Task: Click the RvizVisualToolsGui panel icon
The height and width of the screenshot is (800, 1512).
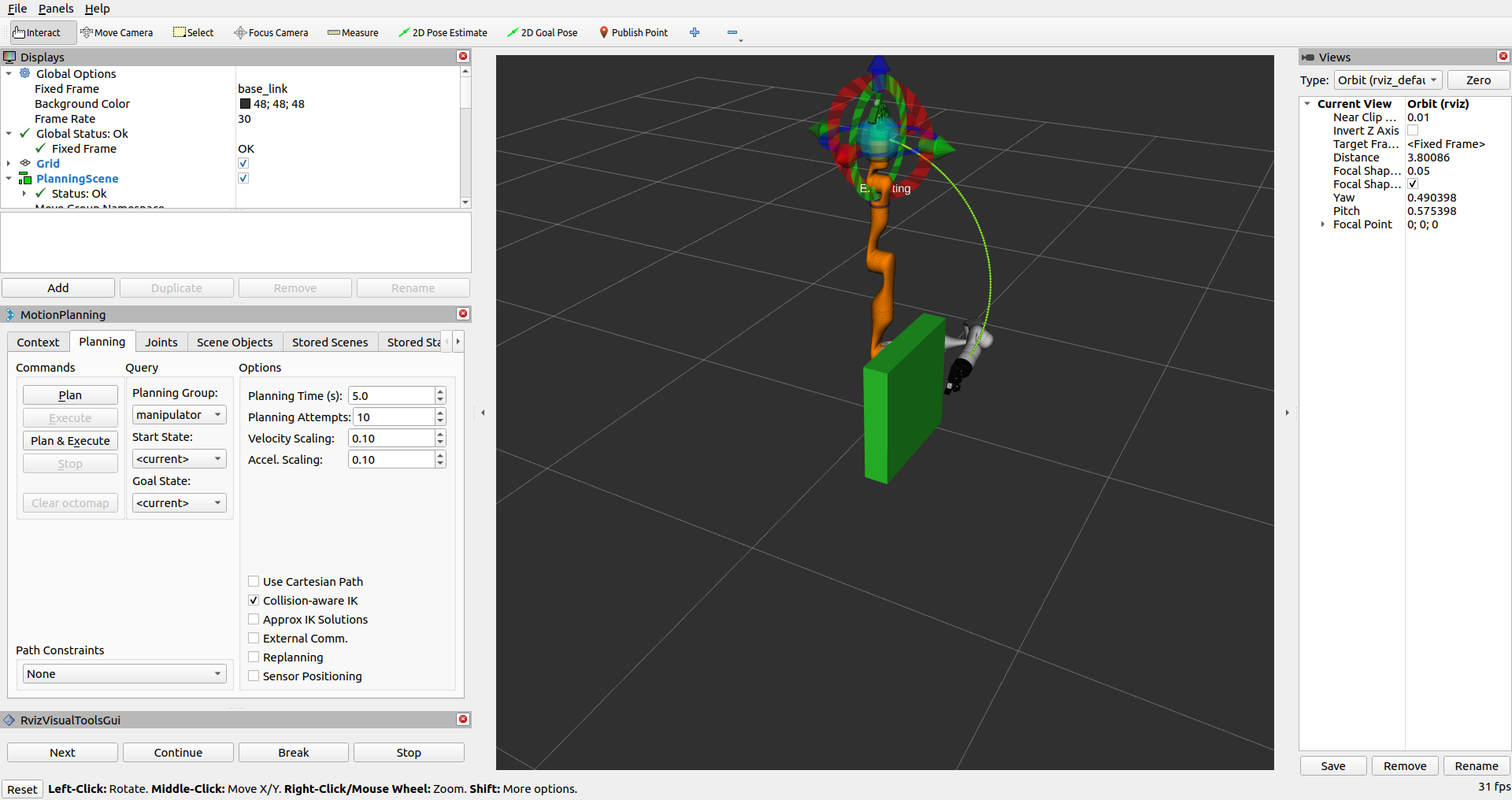Action: click(9, 720)
